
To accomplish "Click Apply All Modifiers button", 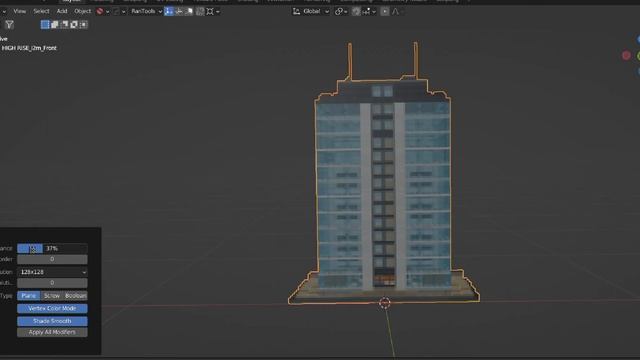I will coord(52,332).
